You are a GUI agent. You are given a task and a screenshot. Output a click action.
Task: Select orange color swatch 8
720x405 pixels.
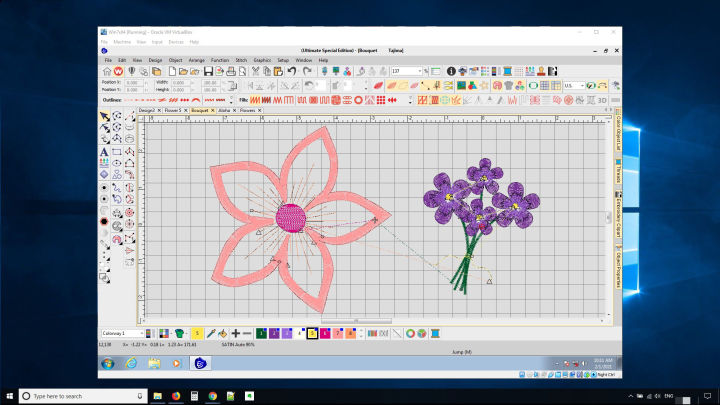pos(350,333)
